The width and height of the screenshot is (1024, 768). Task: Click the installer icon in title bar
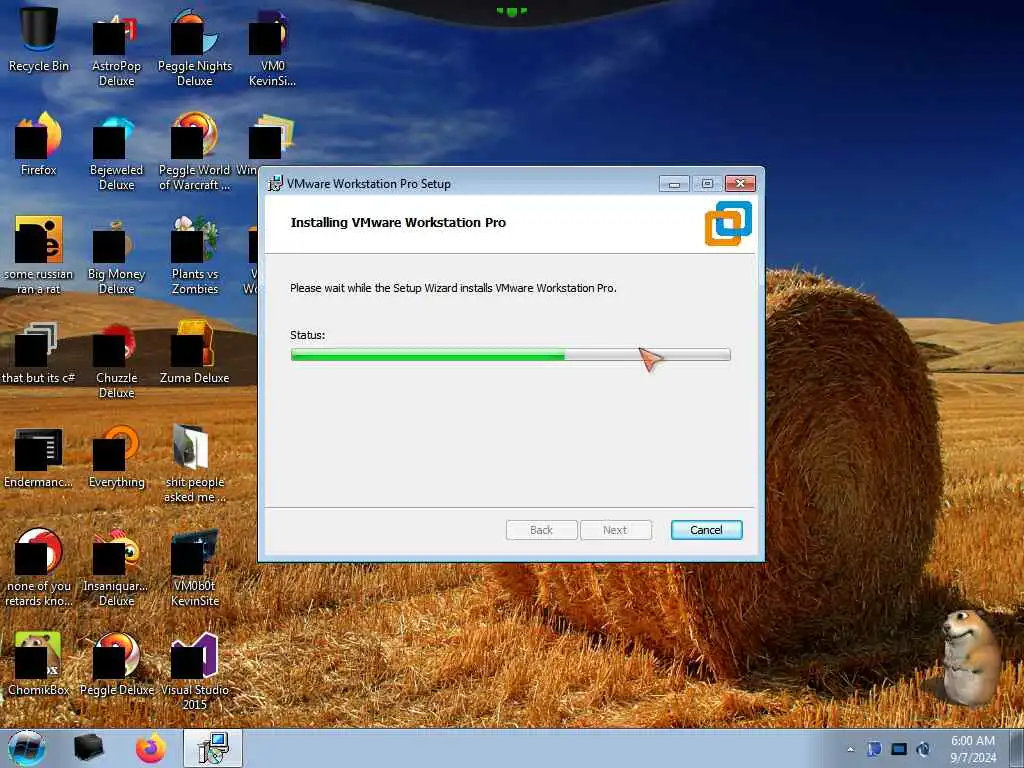[x=276, y=184]
